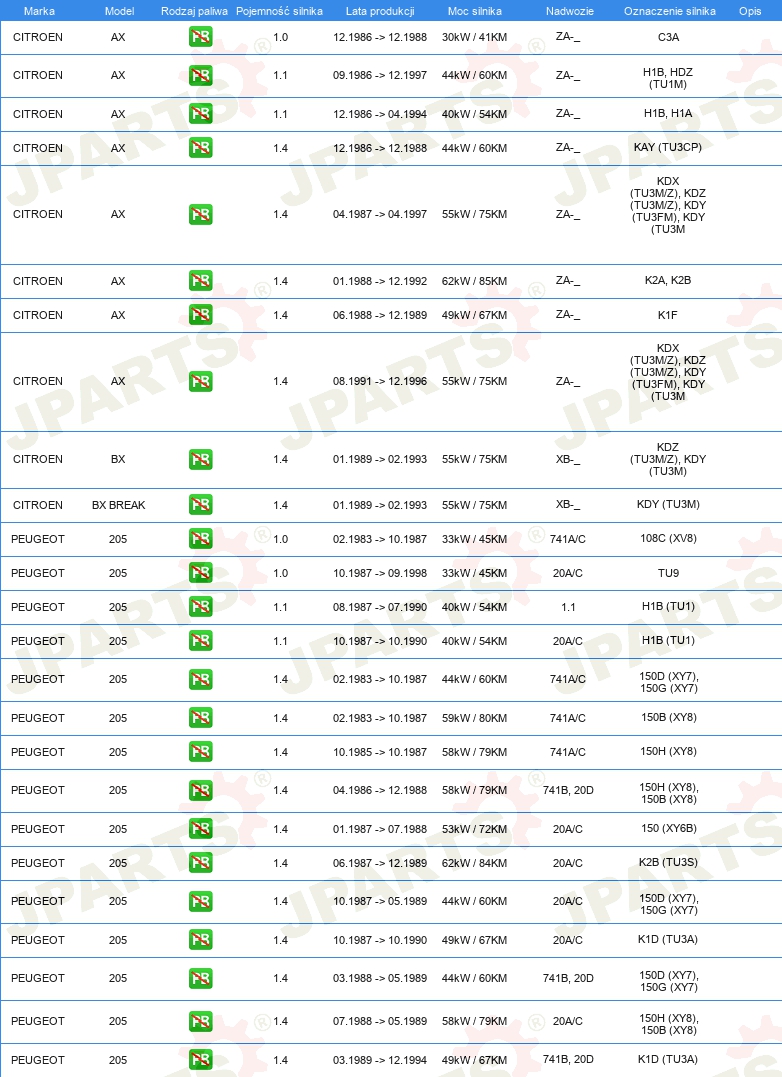Click fuel icon in BX BREAK row
Image resolution: width=782 pixels, height=1077 pixels.
click(200, 505)
